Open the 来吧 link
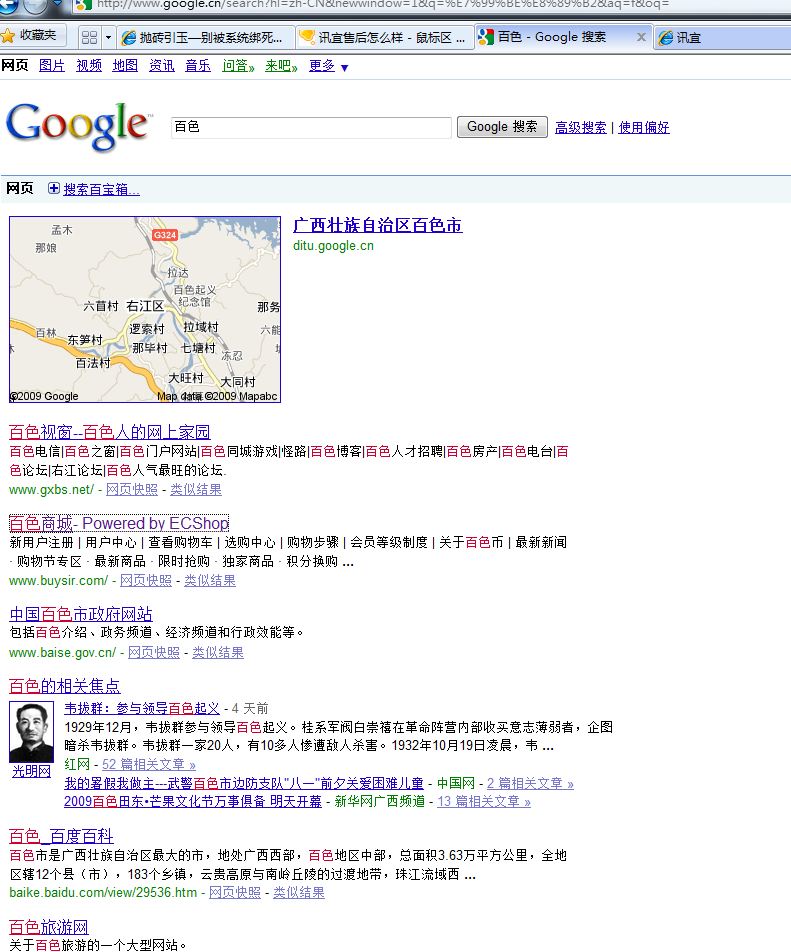The height and width of the screenshot is (952, 791). click(x=281, y=66)
